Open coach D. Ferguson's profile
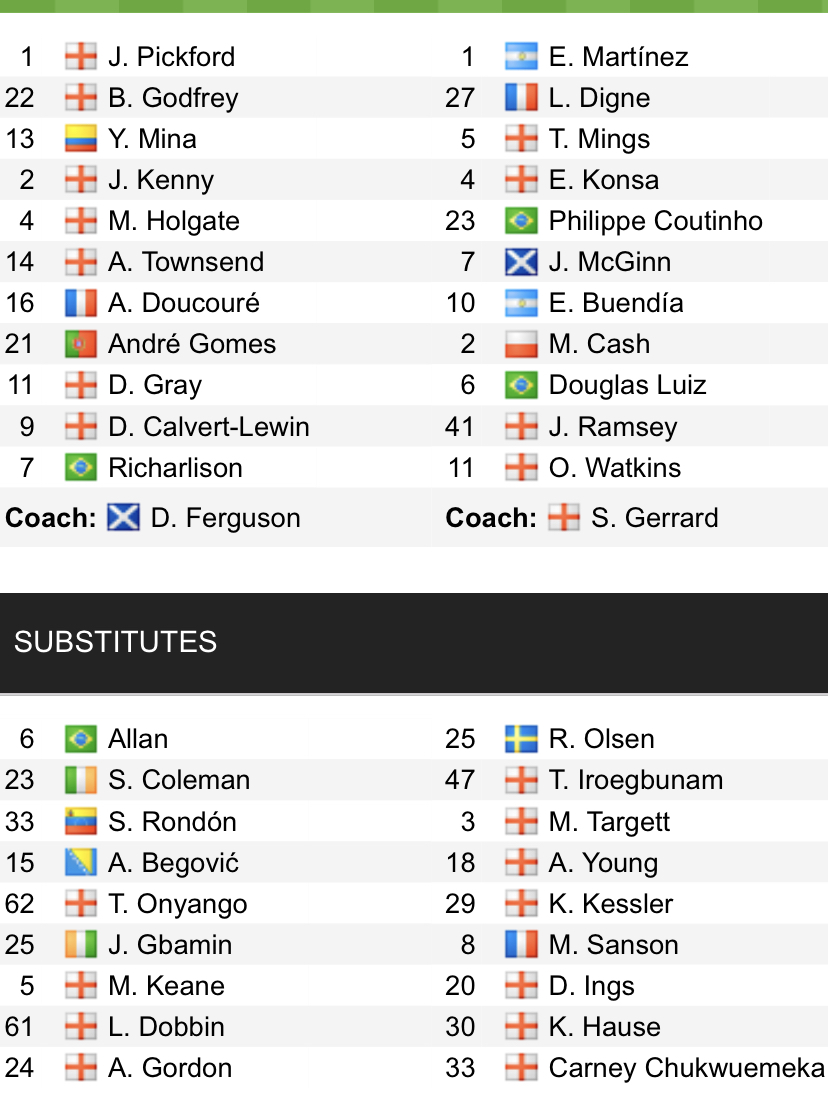 225,518
